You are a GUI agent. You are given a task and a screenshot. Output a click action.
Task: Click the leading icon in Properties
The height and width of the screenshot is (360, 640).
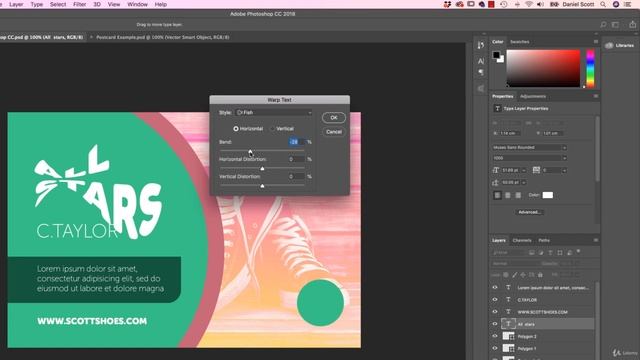(x=496, y=182)
